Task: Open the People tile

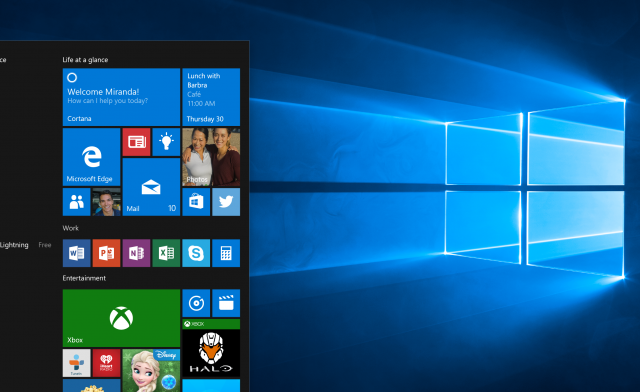Action: point(76,202)
